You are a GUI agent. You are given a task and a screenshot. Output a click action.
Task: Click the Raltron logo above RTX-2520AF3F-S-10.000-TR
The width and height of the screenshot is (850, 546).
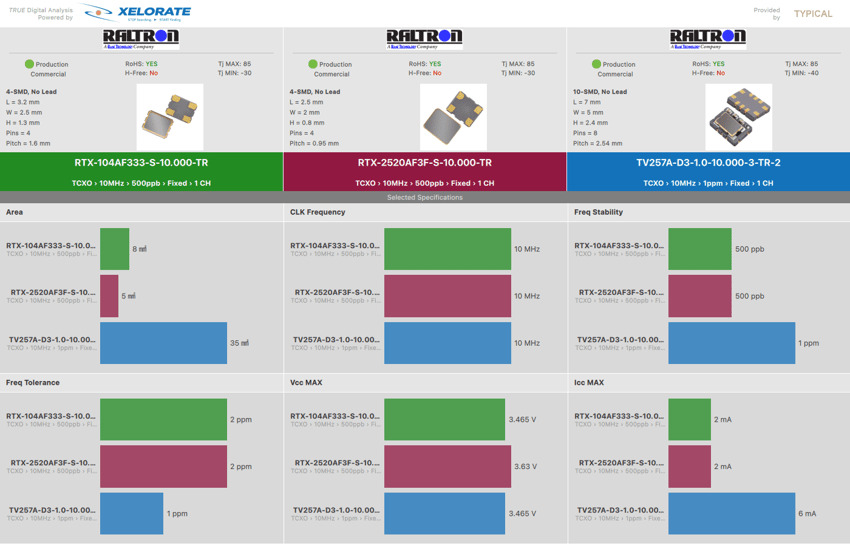(424, 38)
